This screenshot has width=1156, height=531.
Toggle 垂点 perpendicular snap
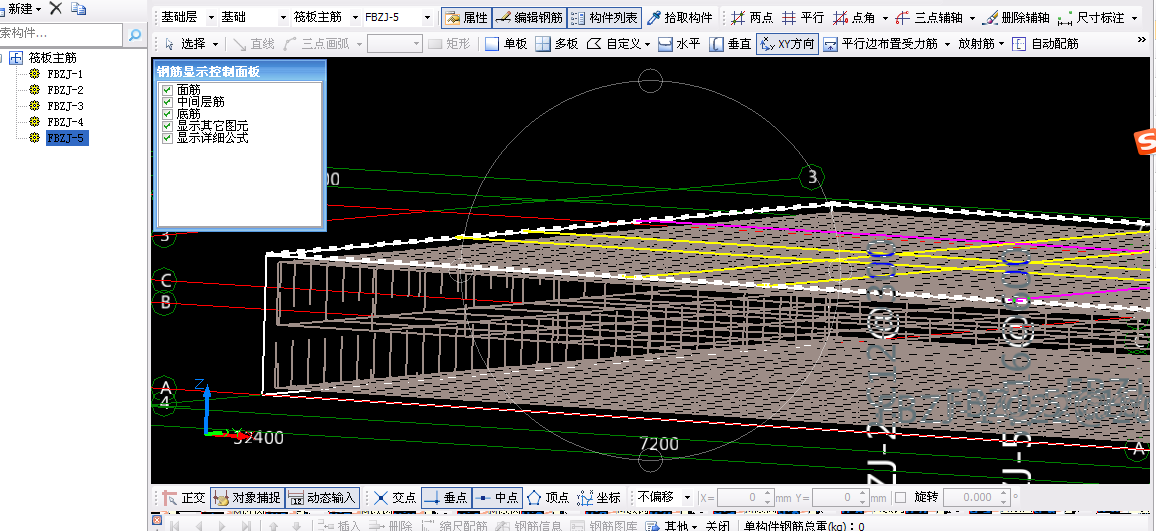click(446, 498)
